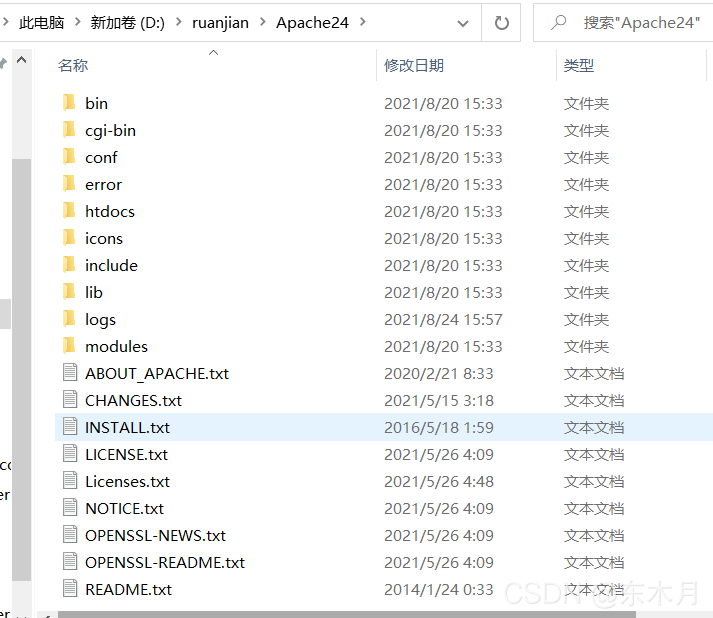Click the date 2021/5/26 4:48
This screenshot has height=618, width=713.
coord(438,482)
